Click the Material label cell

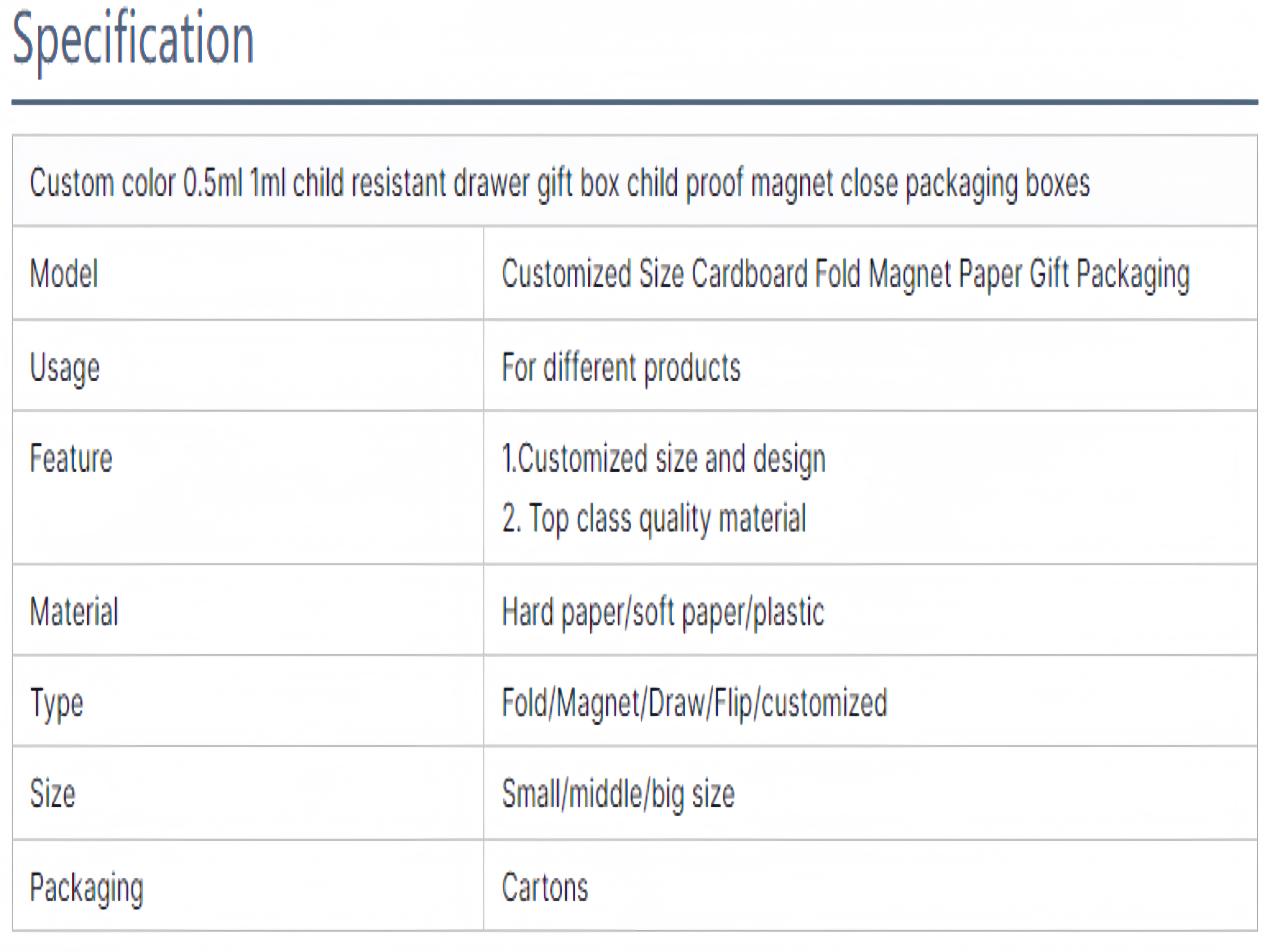coord(74,612)
